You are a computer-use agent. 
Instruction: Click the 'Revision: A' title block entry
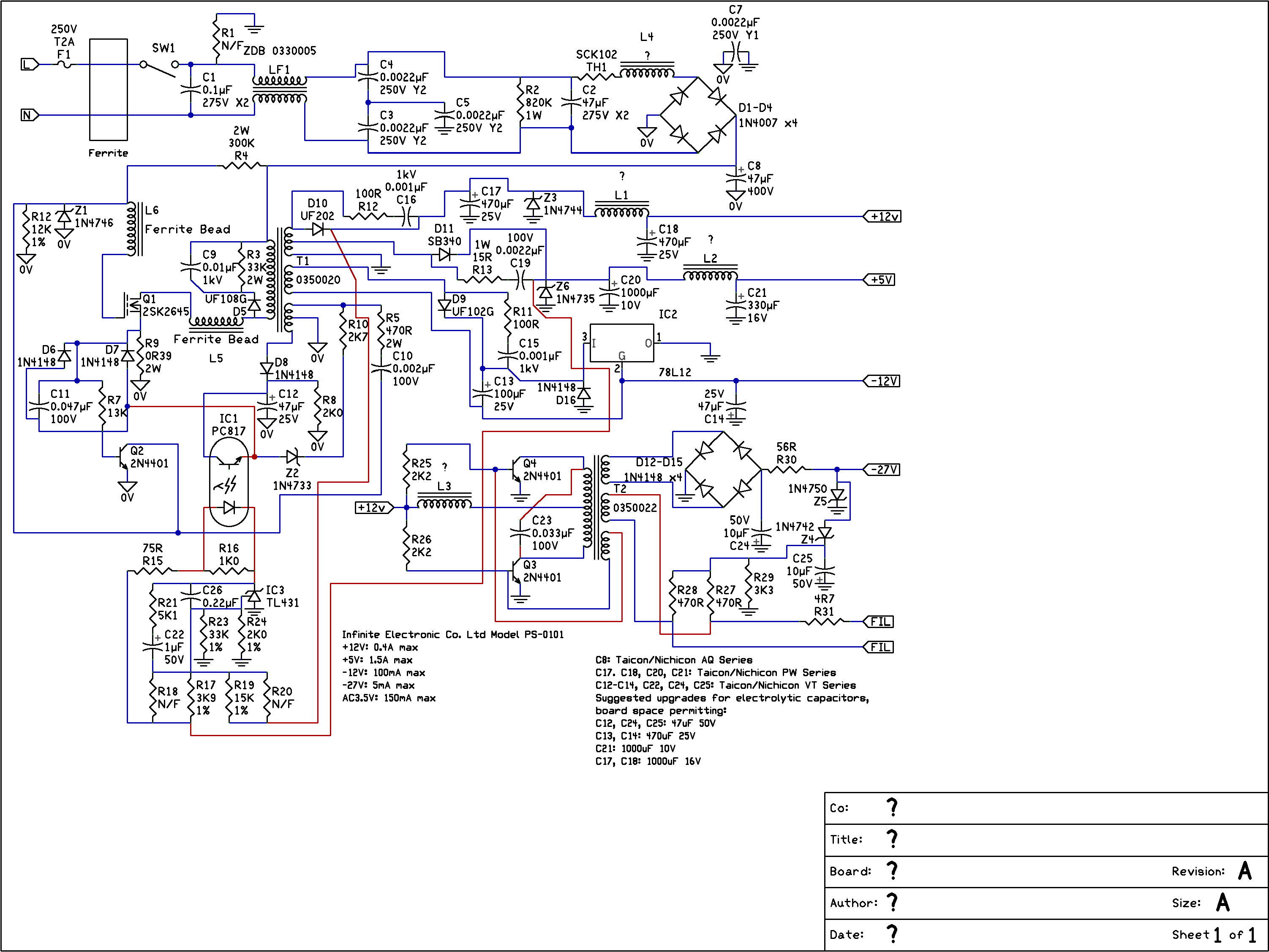(x=1212, y=871)
